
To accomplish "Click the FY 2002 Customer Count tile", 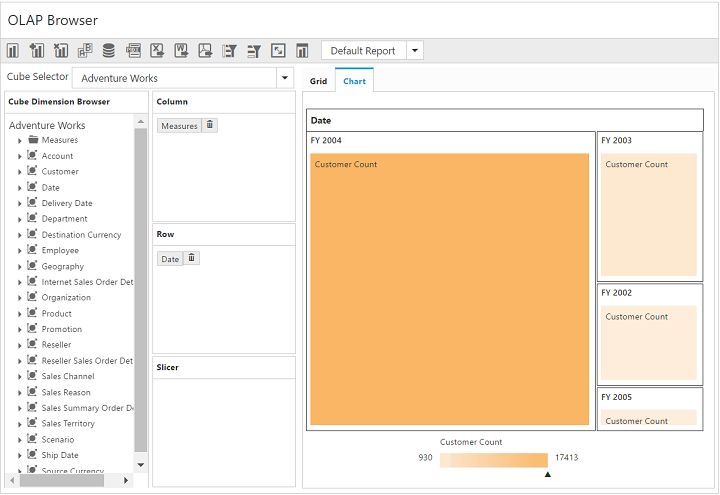I will point(649,343).
